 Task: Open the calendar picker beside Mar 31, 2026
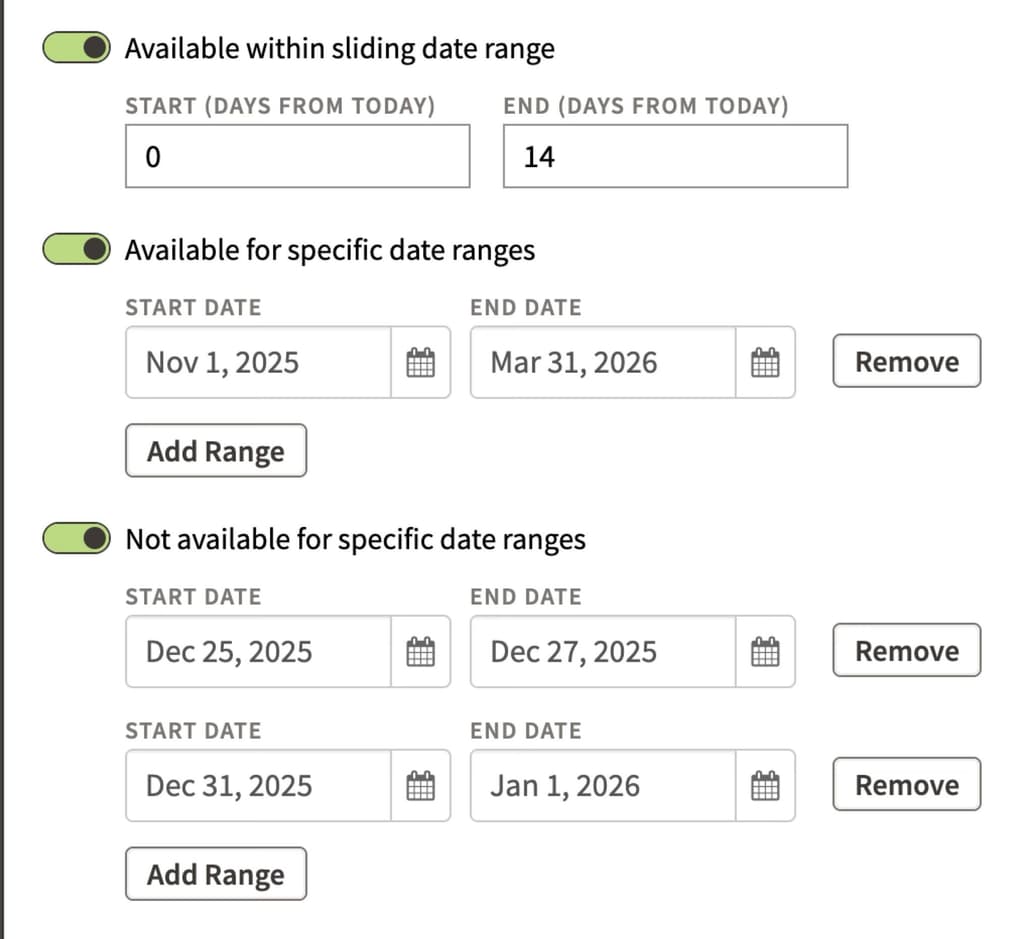click(x=765, y=362)
